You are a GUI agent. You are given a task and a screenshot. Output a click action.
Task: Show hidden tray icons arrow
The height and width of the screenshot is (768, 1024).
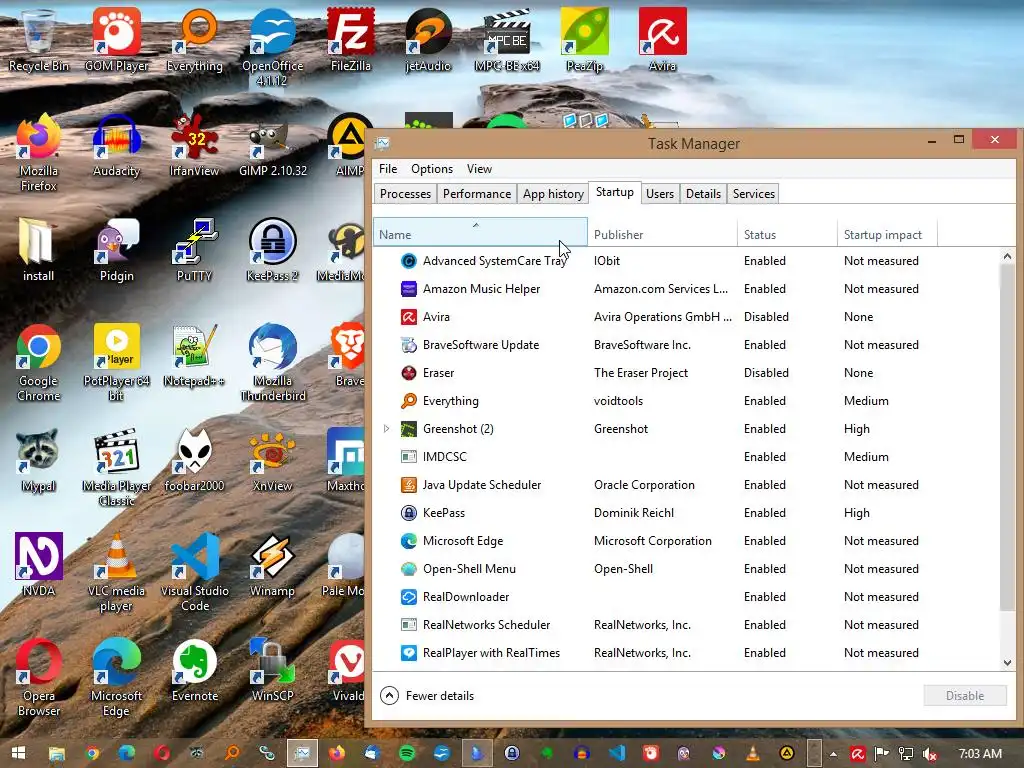pos(833,754)
